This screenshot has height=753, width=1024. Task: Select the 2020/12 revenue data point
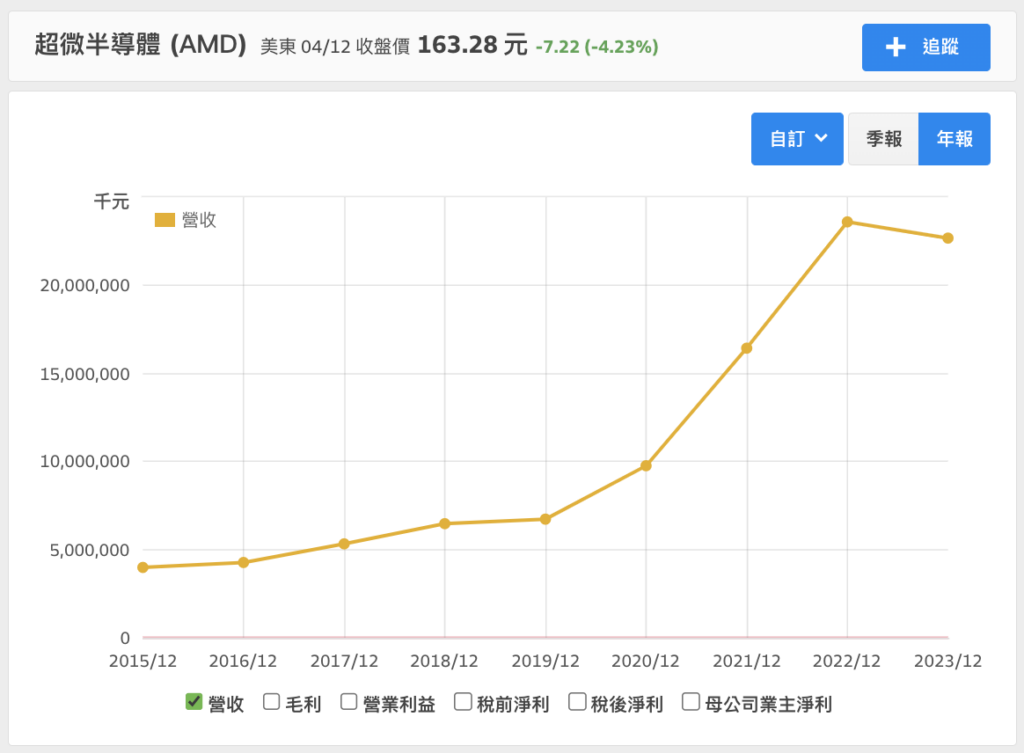click(x=646, y=466)
